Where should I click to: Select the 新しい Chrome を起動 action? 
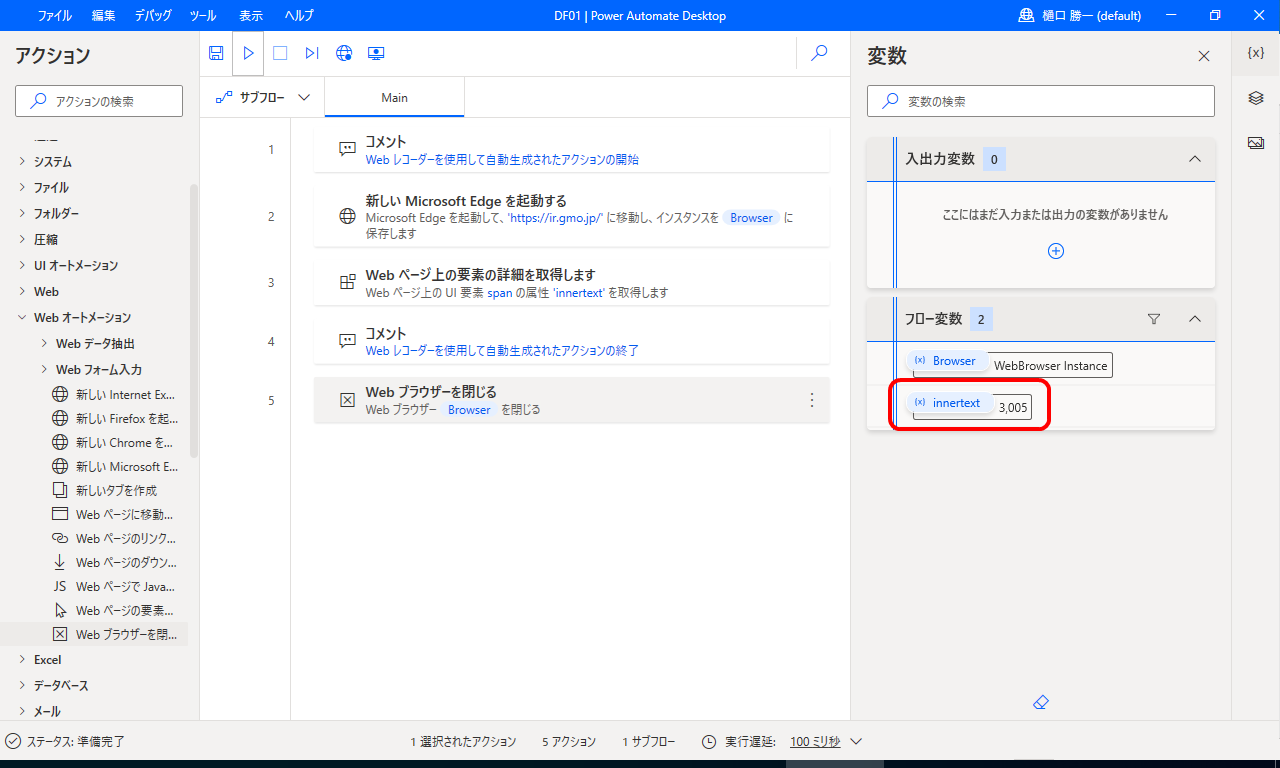(x=113, y=443)
